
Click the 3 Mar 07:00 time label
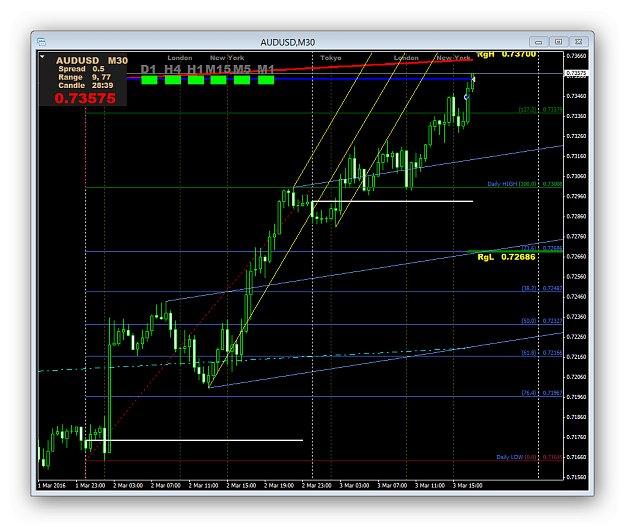392,486
